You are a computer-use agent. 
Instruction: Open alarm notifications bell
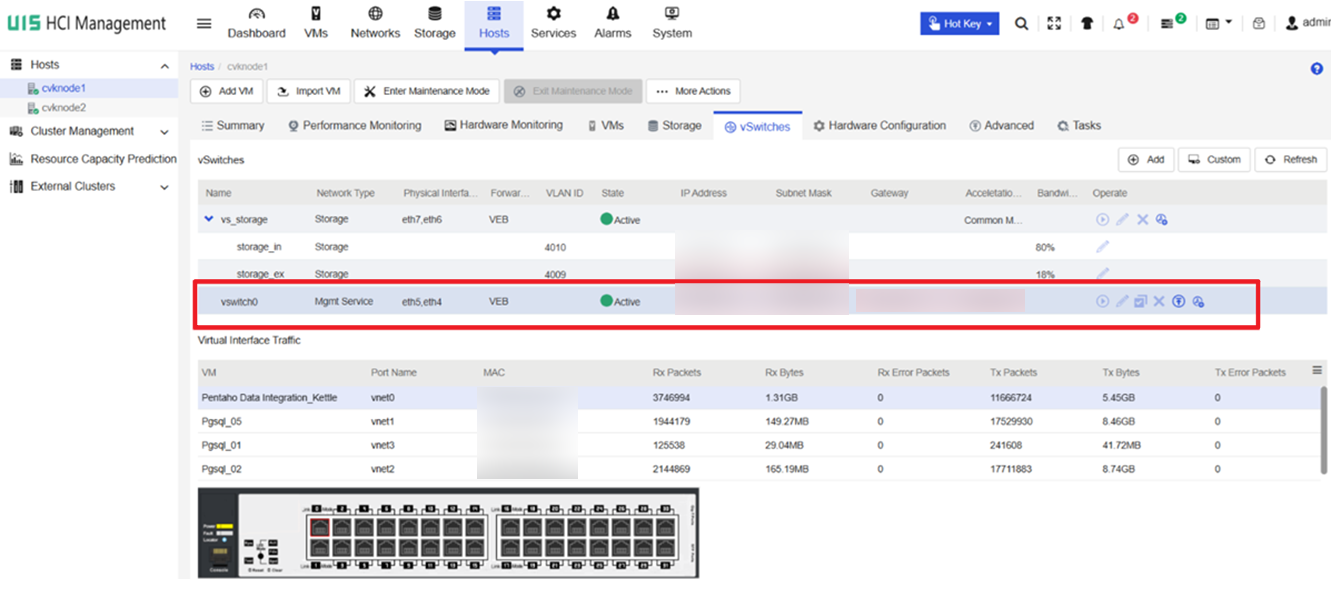tap(1121, 24)
